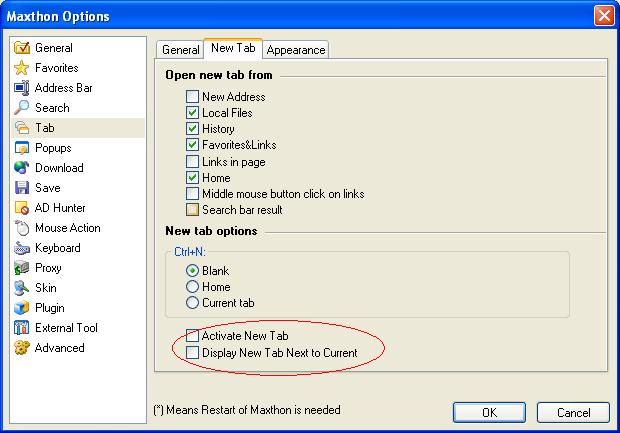Viewport: 620px width, 433px height.
Task: Enable the Links in page checkbox
Action: (x=192, y=161)
